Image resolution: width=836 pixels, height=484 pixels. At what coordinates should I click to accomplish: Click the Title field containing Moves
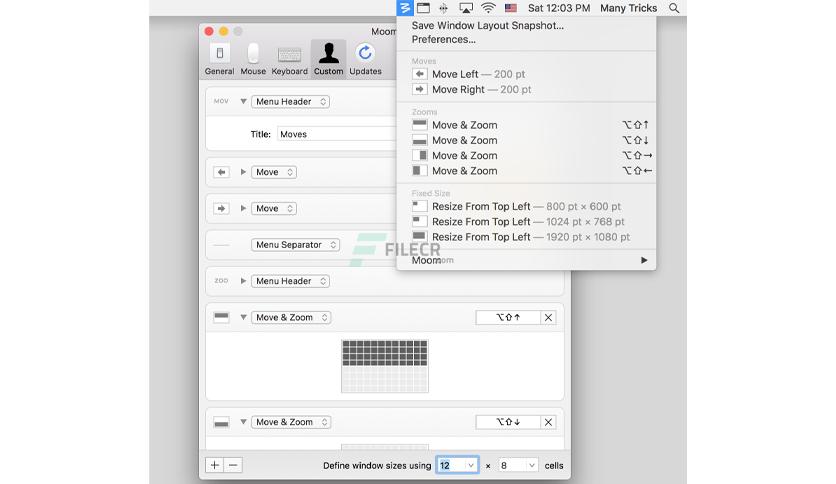pyautogui.click(x=337, y=134)
